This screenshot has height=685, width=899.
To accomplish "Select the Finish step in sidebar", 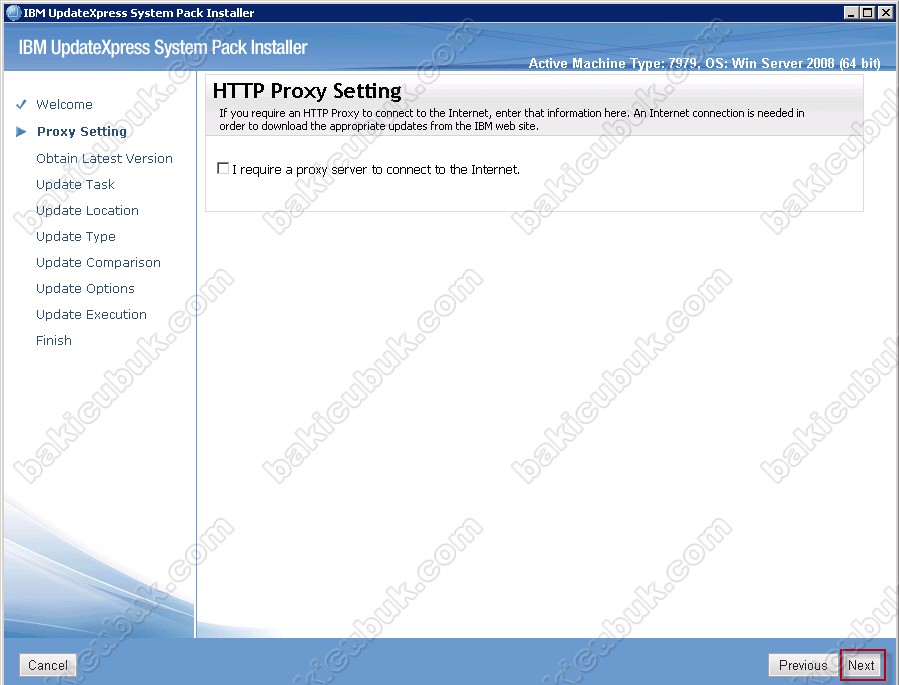I will 54,340.
